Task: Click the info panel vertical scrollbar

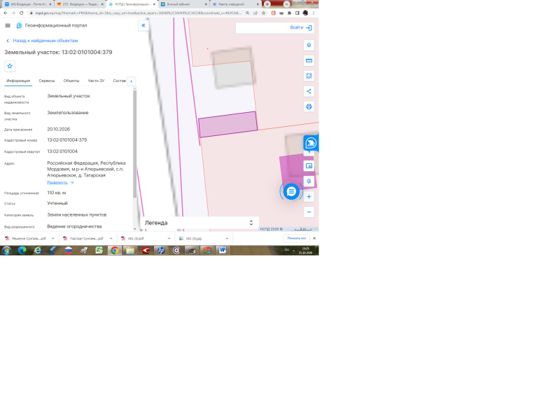Action: (x=135, y=143)
